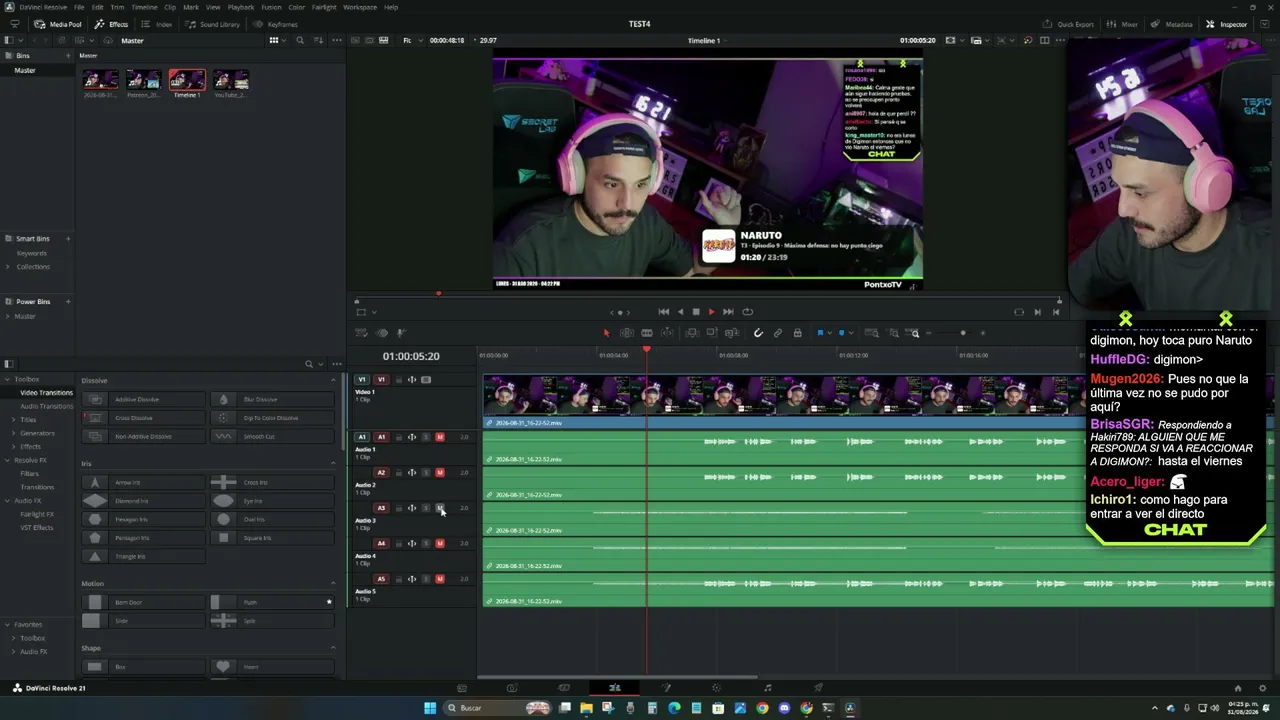Add a new Power Bin
The height and width of the screenshot is (720, 1280).
[68, 301]
